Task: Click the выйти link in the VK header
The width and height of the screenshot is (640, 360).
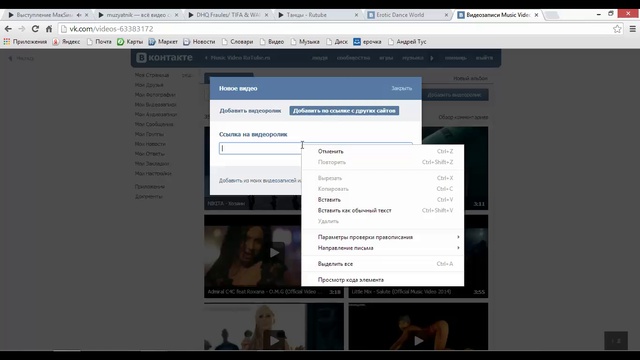Action: pos(484,58)
